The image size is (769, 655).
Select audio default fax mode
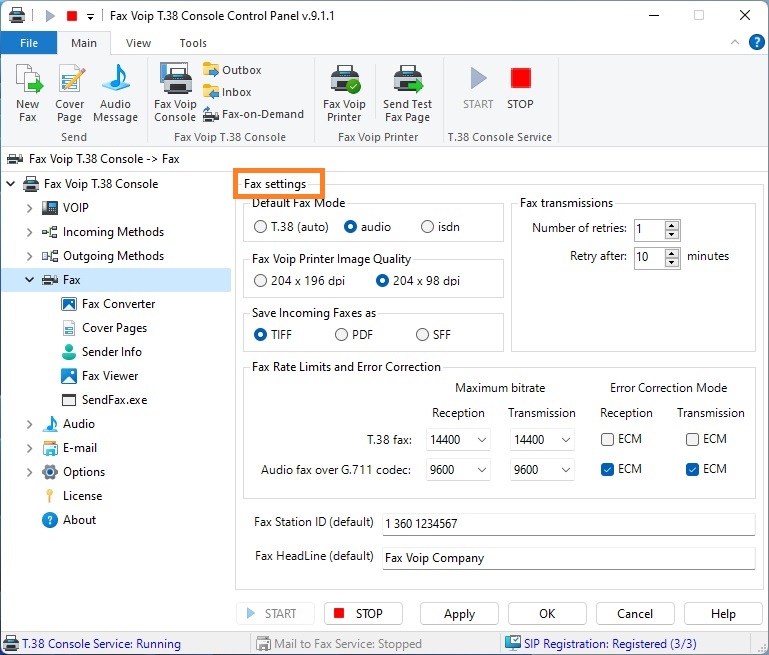tap(350, 227)
